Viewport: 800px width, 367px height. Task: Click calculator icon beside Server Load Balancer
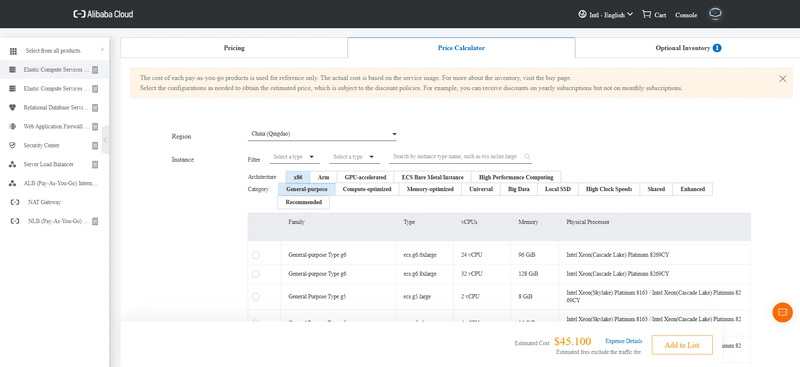point(95,164)
